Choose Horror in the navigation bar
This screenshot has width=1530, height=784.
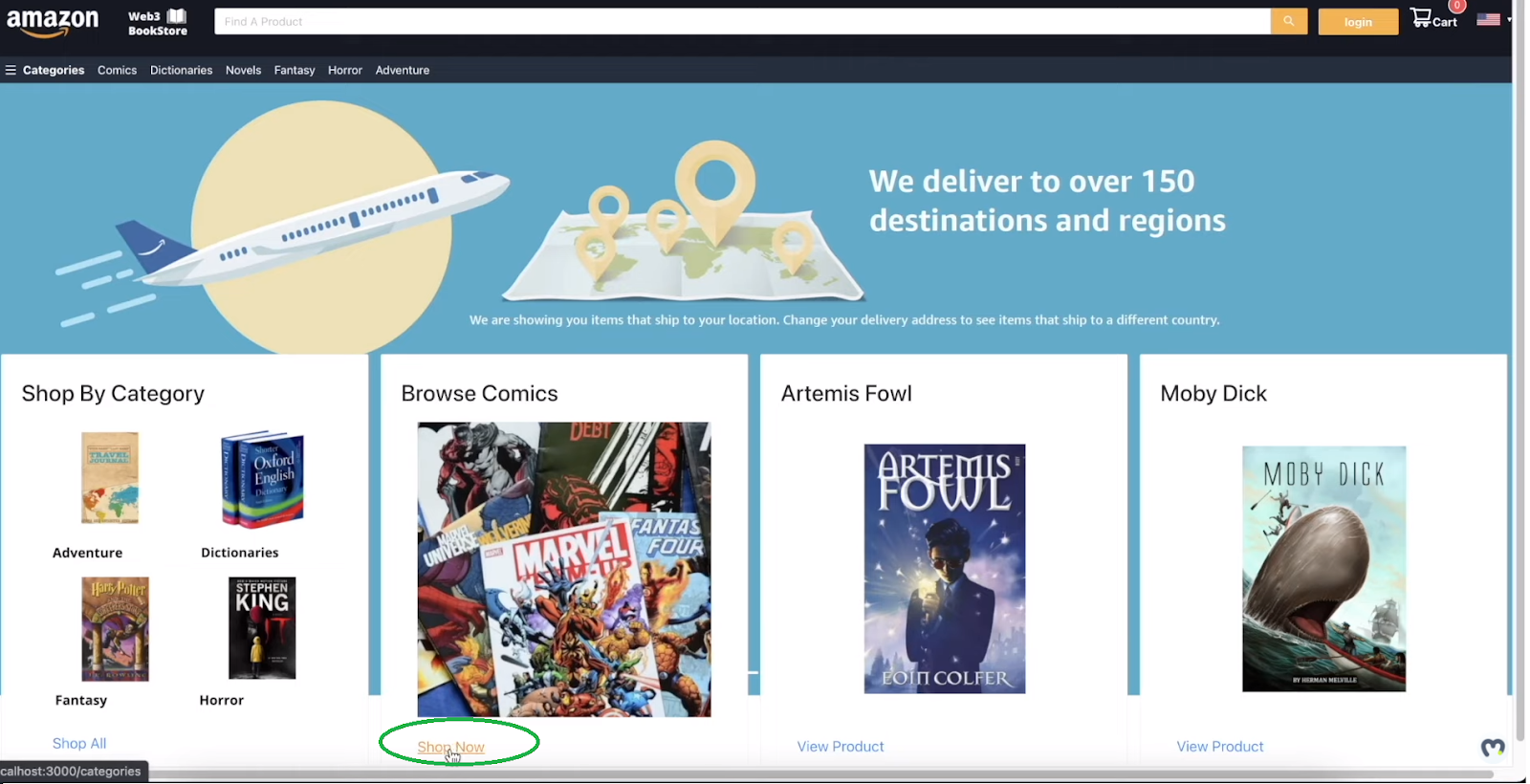coord(345,70)
